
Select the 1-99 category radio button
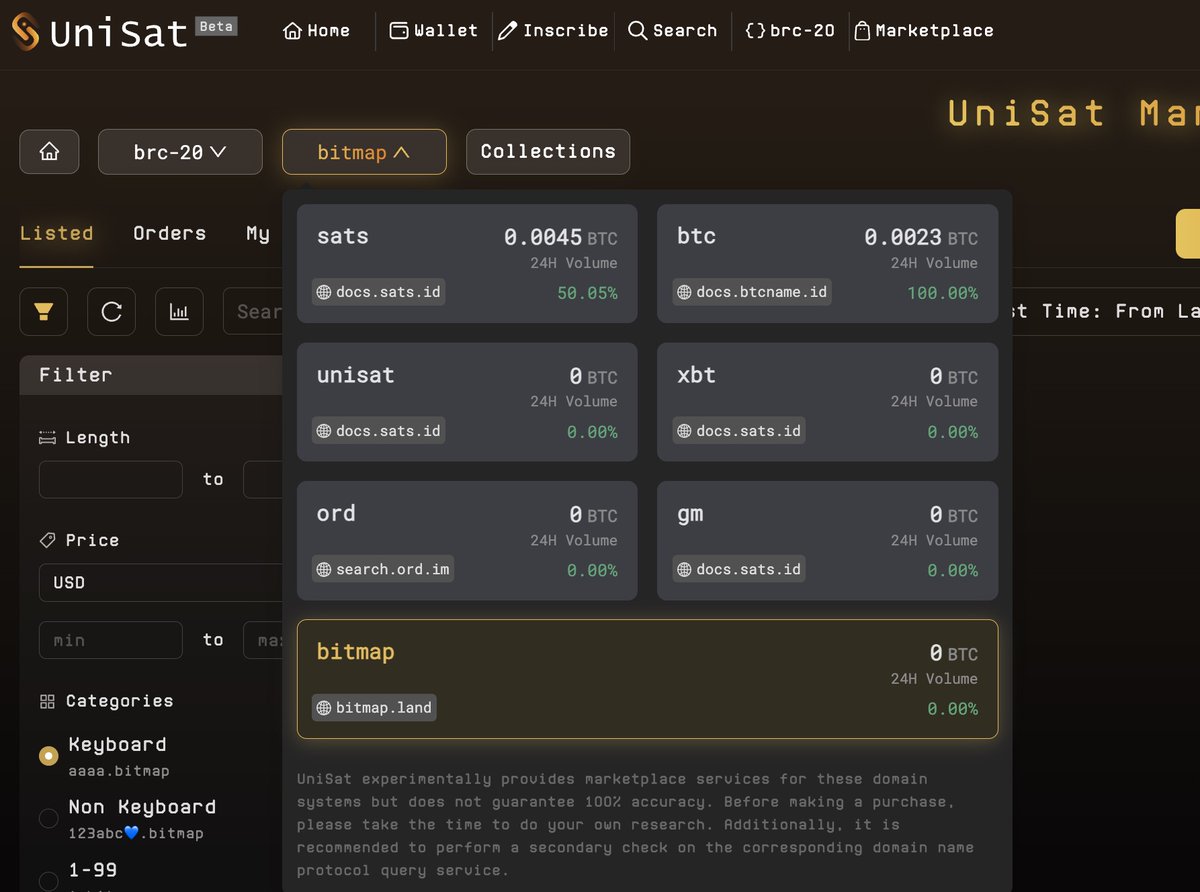click(48, 880)
